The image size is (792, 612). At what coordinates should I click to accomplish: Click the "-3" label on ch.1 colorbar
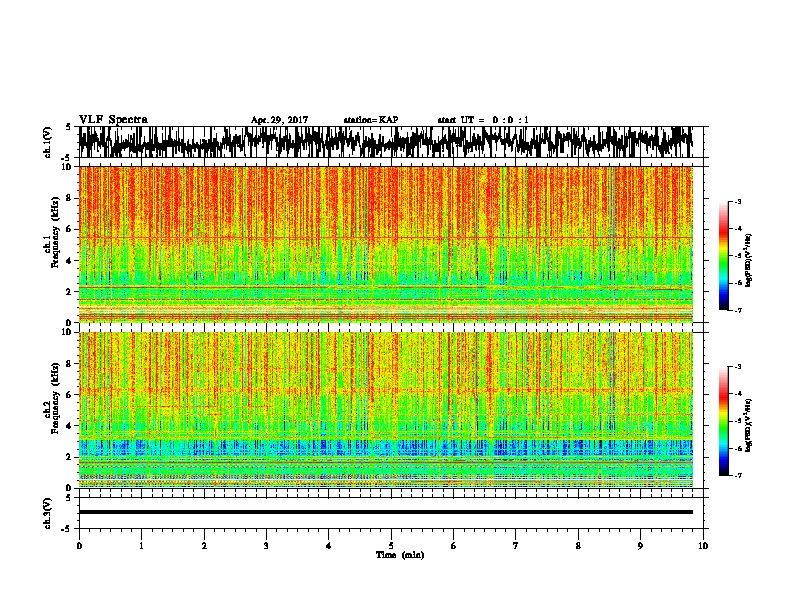[738, 202]
